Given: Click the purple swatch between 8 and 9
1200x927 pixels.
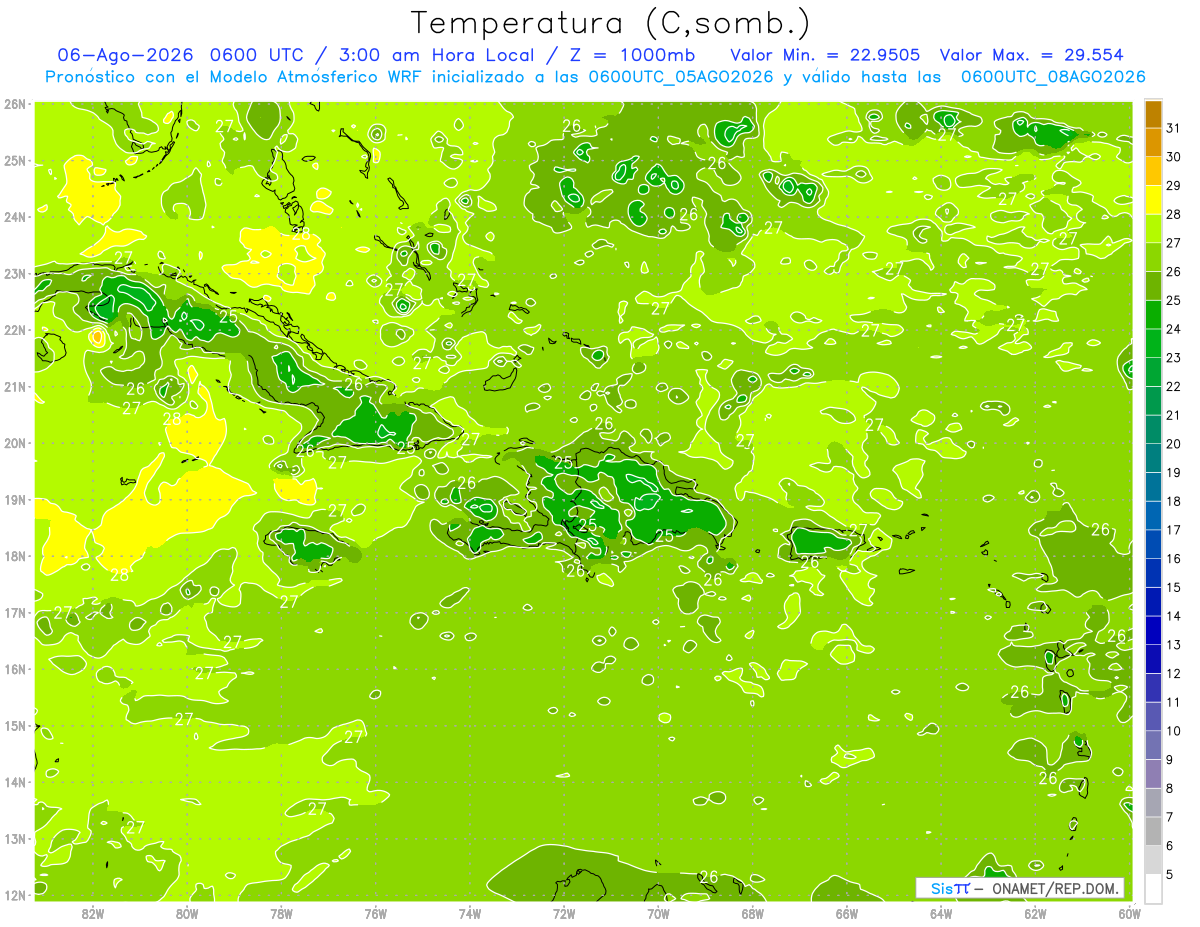Looking at the screenshot, I should click(x=1153, y=774).
